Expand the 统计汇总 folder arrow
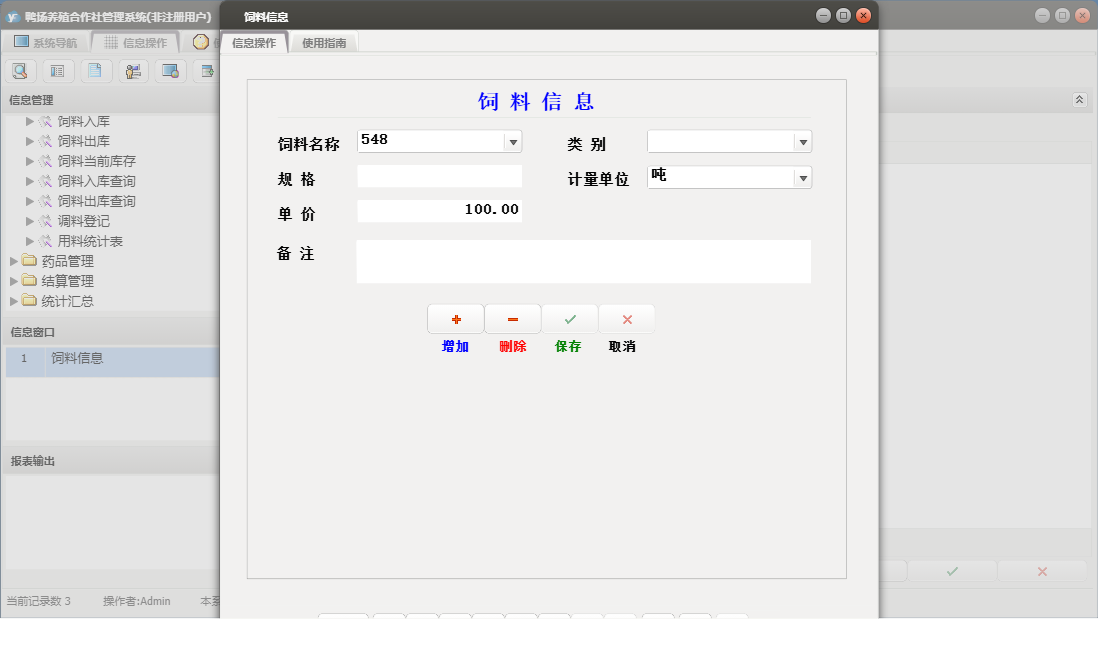 13,301
